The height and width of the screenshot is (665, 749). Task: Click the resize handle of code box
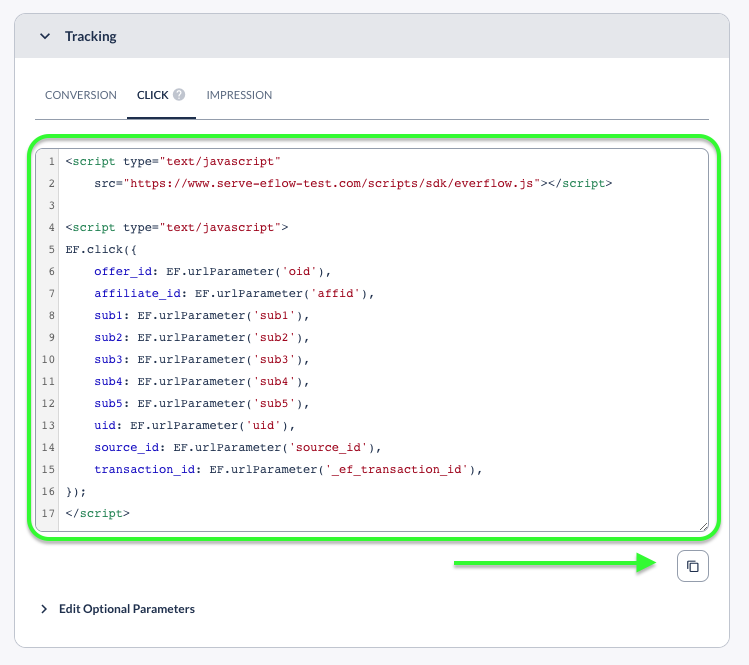click(x=704, y=526)
